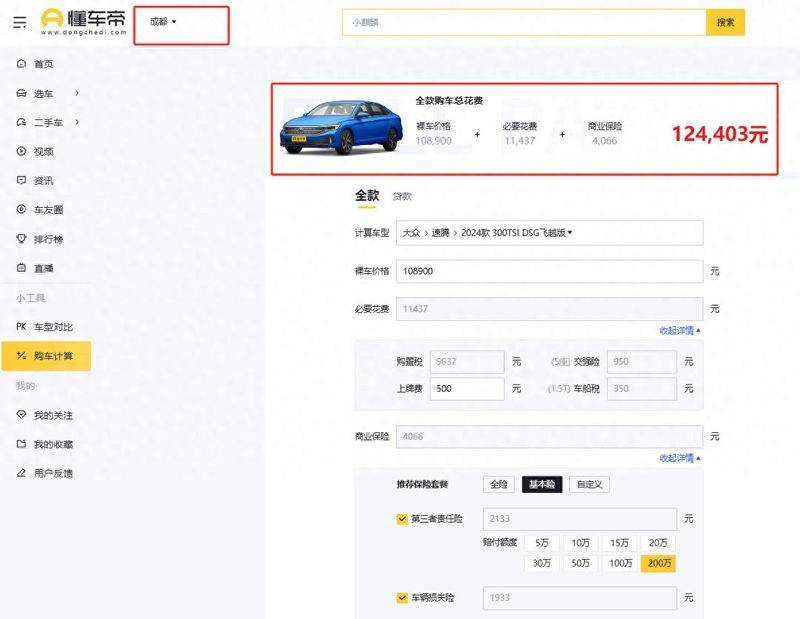Click the 直播 live icon

click(x=21, y=268)
